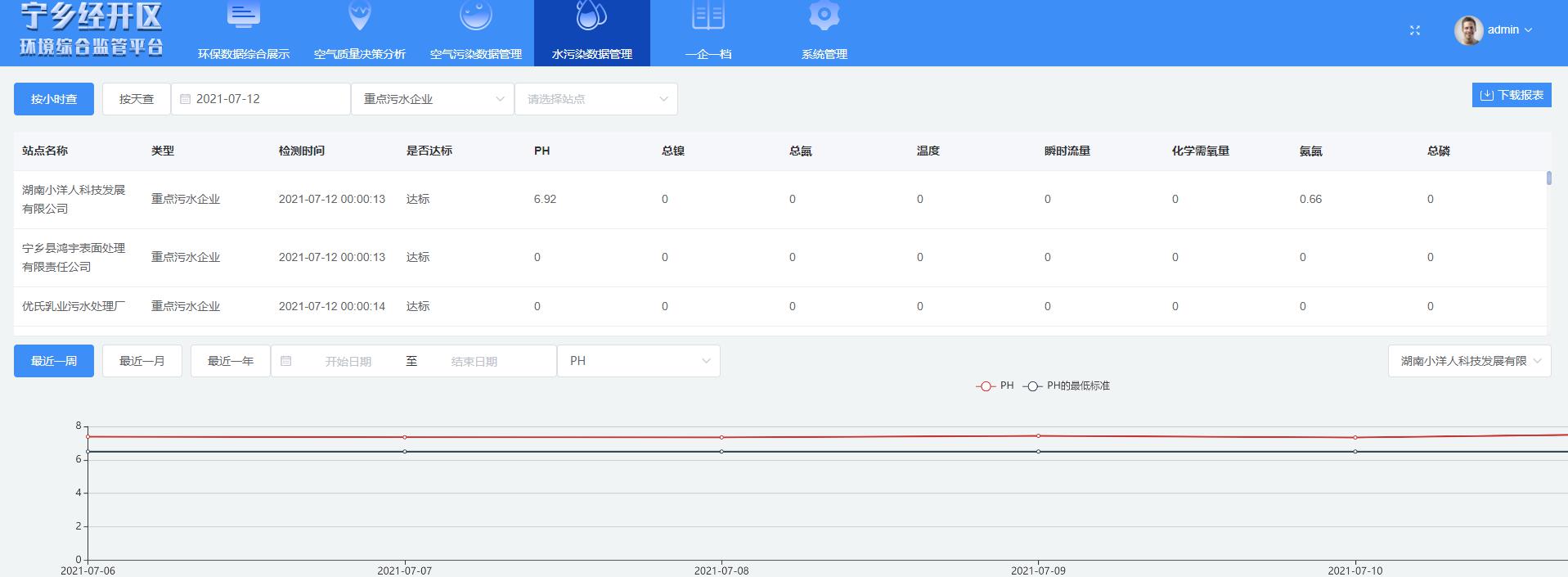Click the fullscreen toggle icon
Viewport: 1568px width, 577px height.
(x=1415, y=30)
